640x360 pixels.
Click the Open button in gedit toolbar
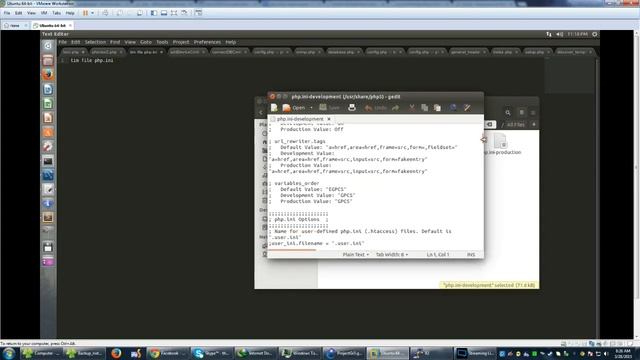click(x=294, y=108)
